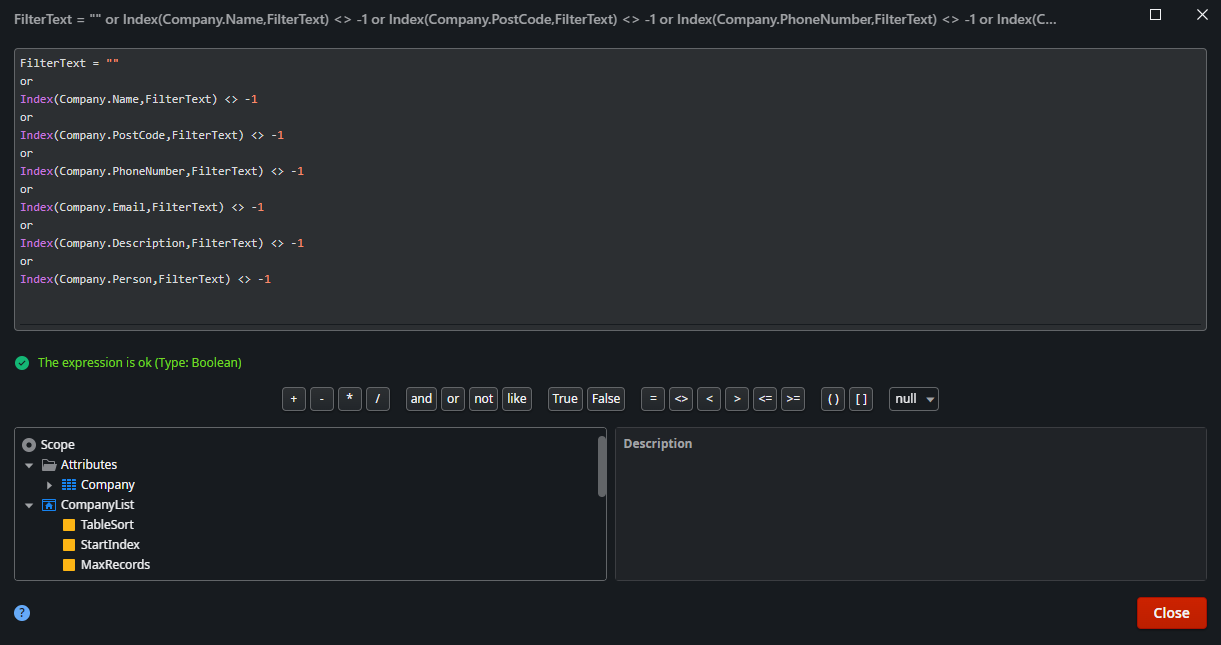
Task: Select the TableSort attribute icon
Action: [68, 524]
